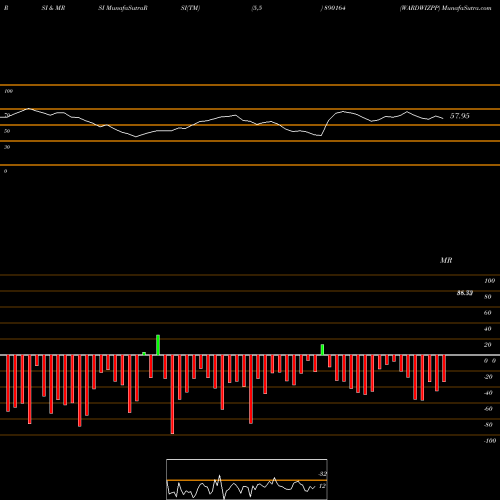Click the 30 level label on the RSI axis

[7, 147]
